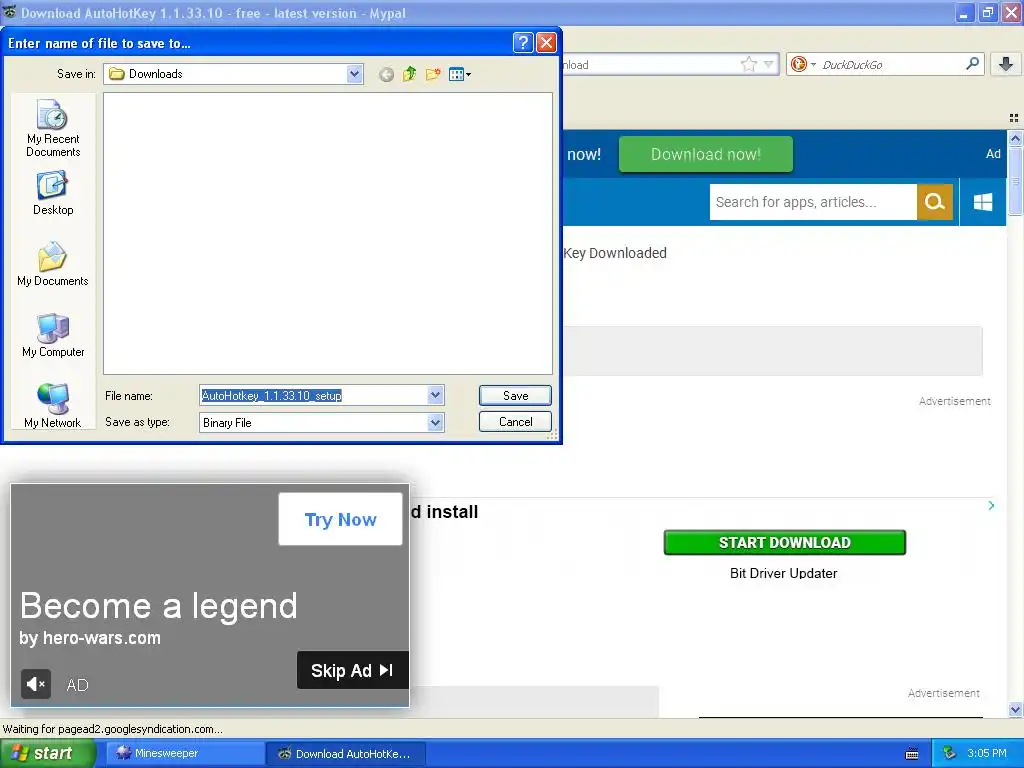Click the Bit Driver Updater text
1024x768 pixels.
pos(783,573)
